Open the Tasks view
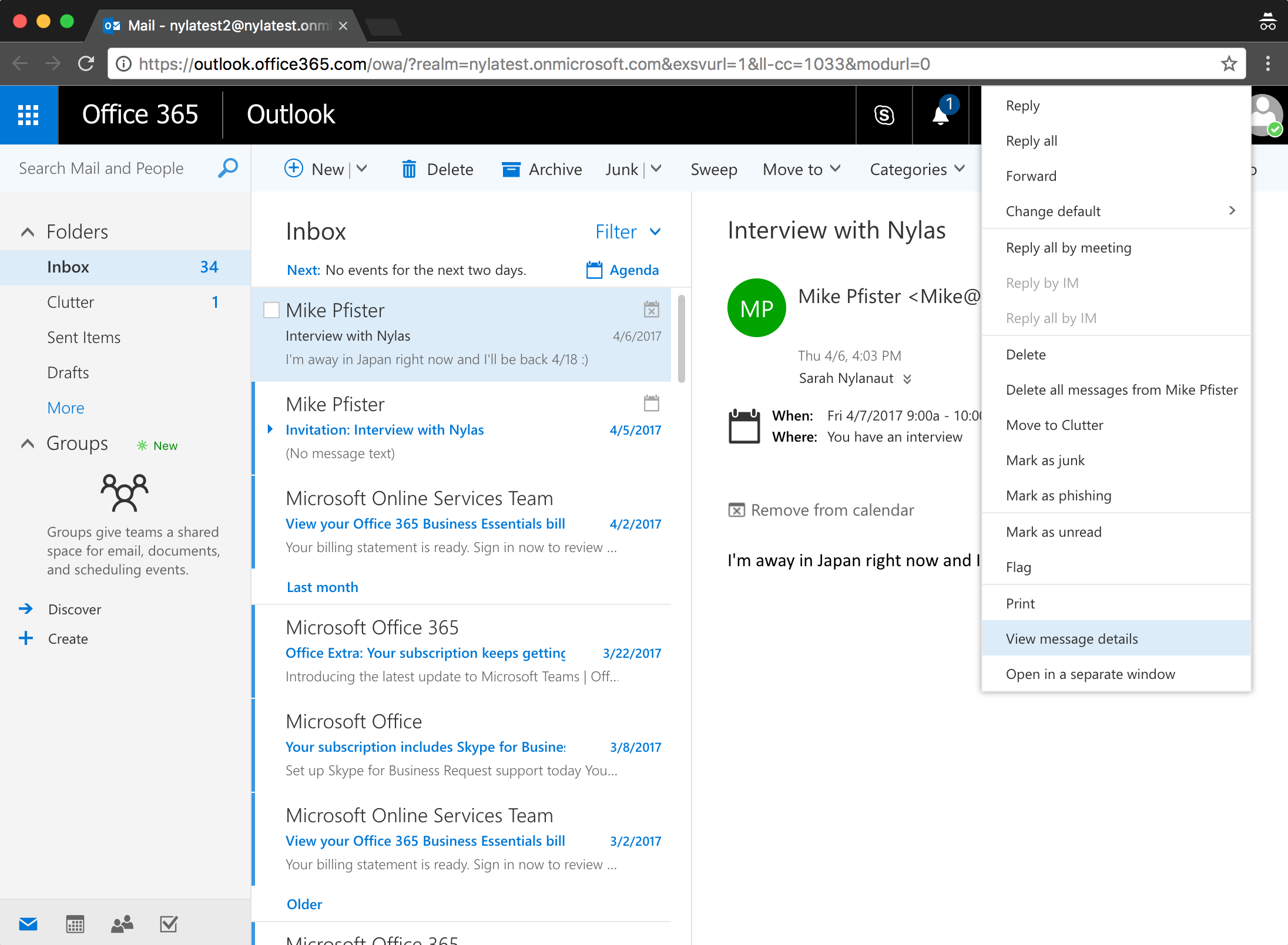This screenshot has width=1288, height=945. point(168,923)
